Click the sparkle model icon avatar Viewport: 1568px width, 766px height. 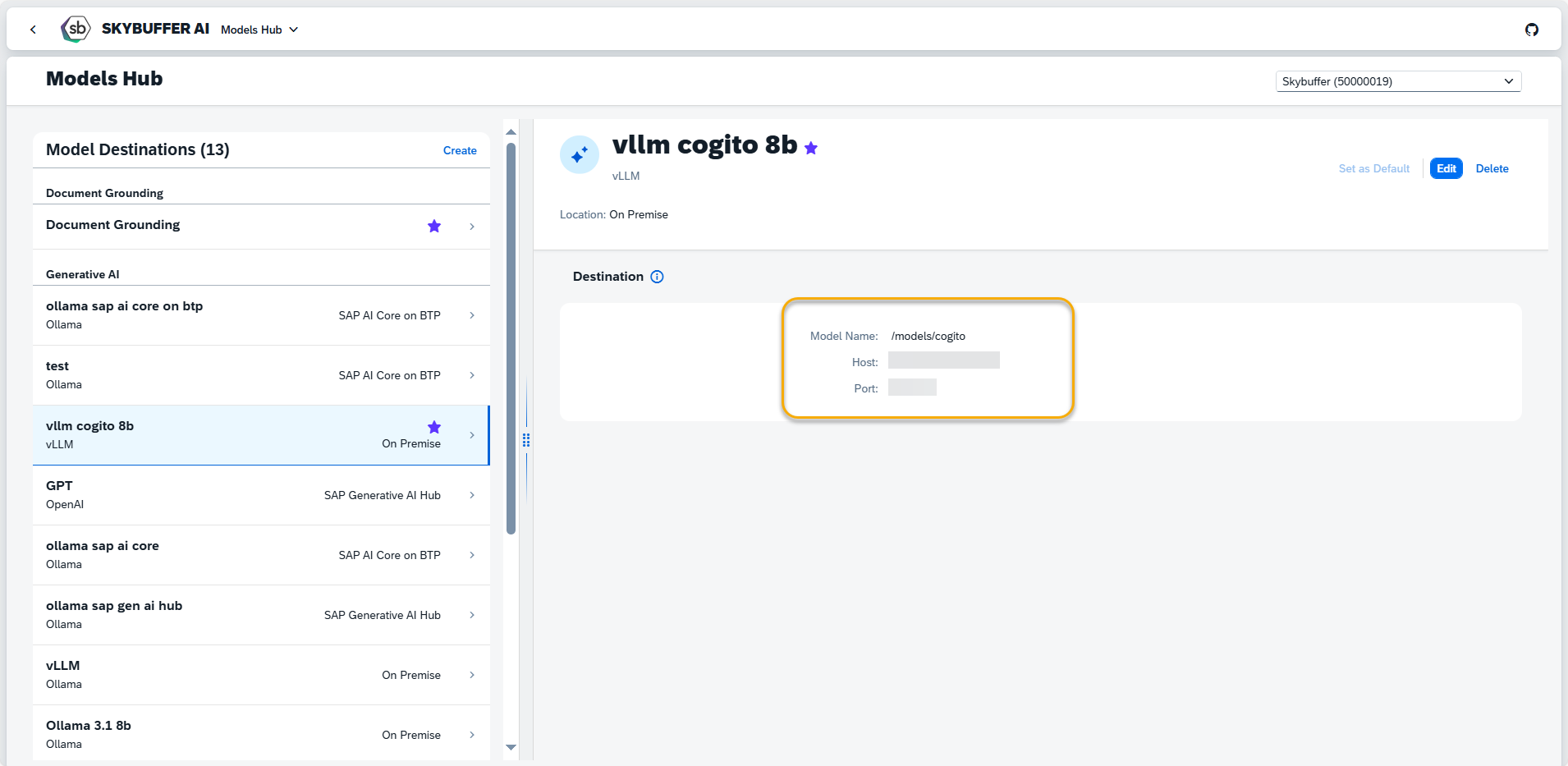pyautogui.click(x=580, y=154)
